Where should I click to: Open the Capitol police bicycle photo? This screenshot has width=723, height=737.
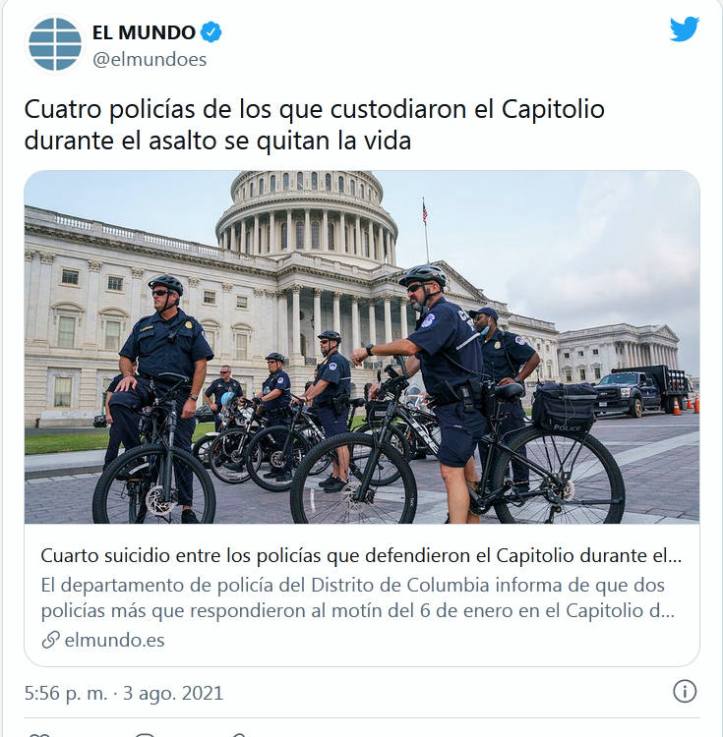tap(362, 347)
